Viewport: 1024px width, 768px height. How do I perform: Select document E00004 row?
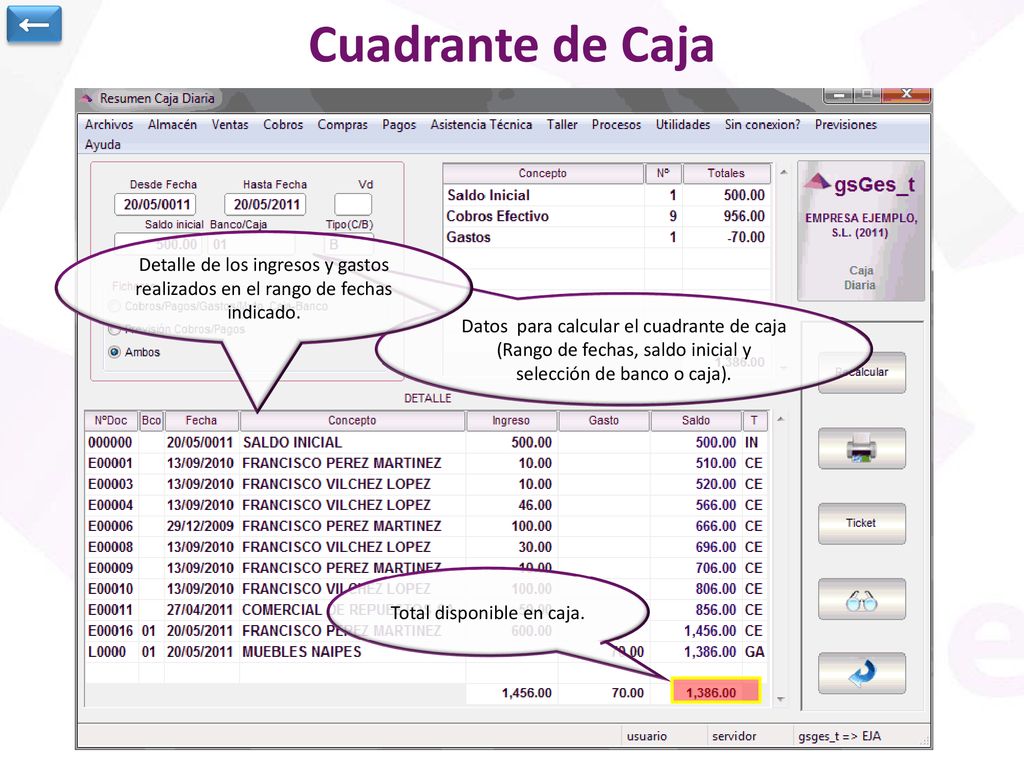point(426,505)
